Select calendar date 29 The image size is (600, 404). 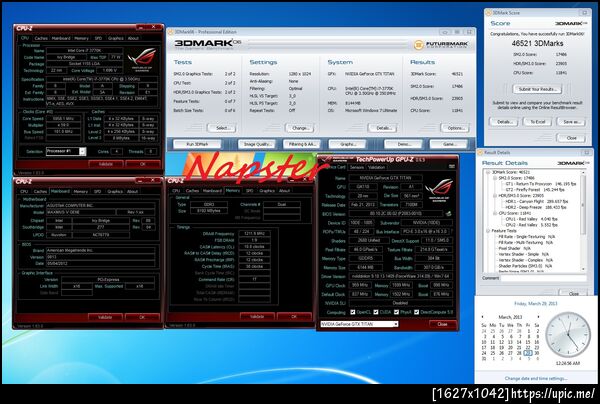(528, 353)
